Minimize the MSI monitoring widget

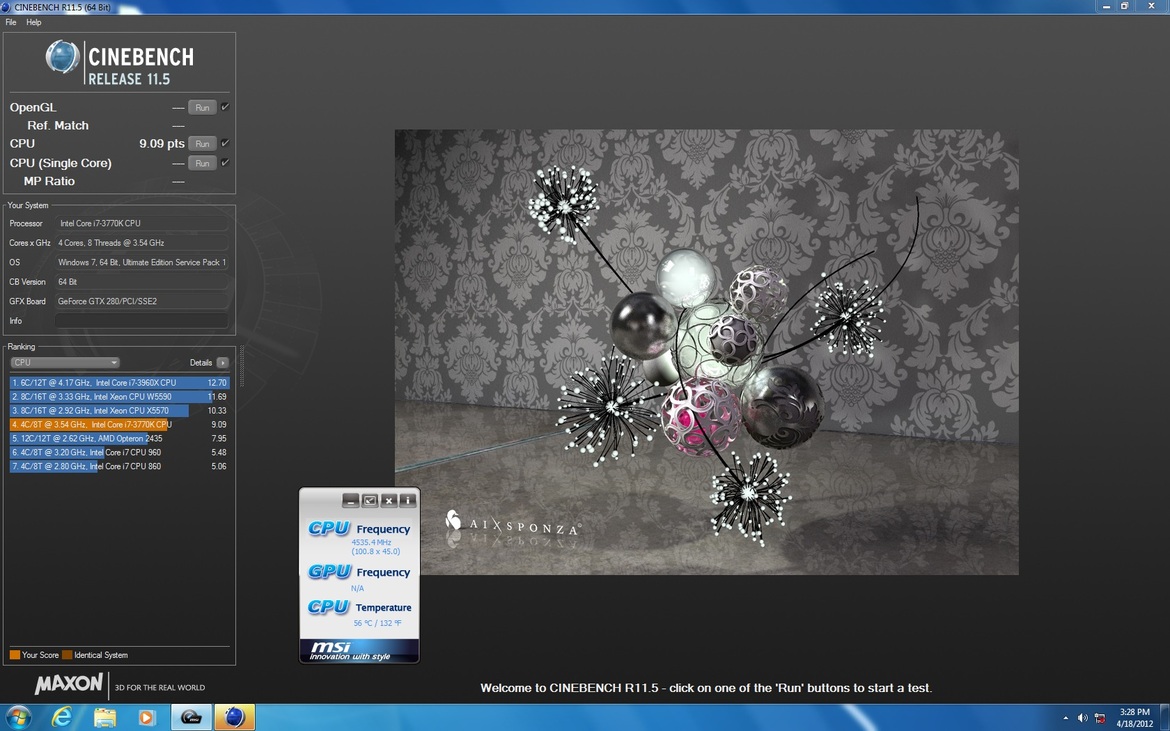(x=351, y=501)
